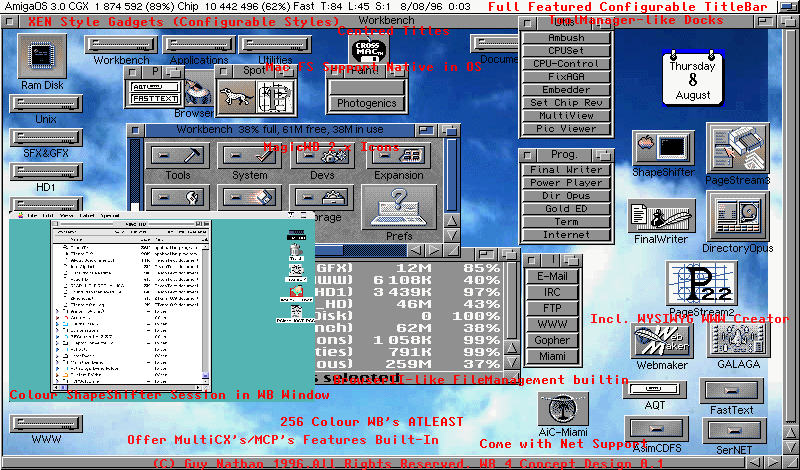This screenshot has width=800, height=470.
Task: Open the Unix disk drawer
Action: (46, 104)
